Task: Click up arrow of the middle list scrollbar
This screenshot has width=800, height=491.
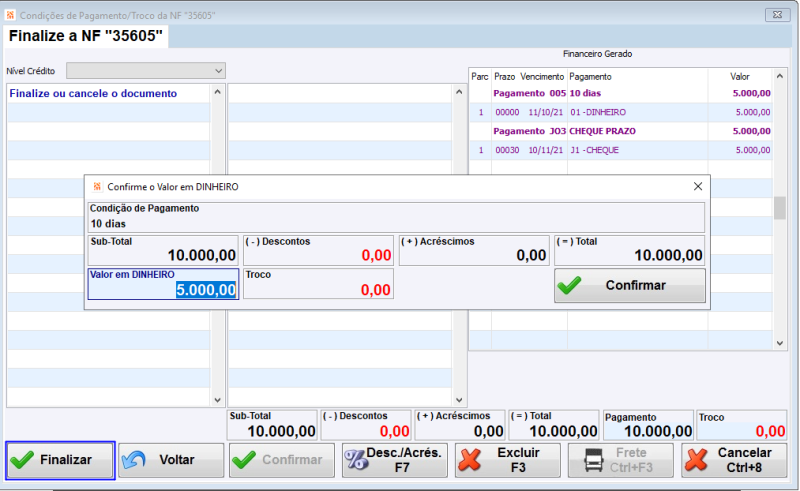Action: (459, 92)
